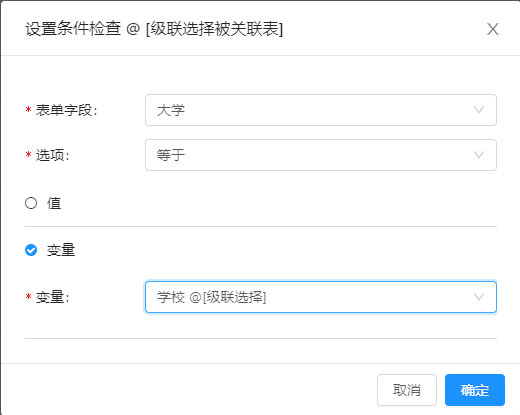Click the chevron arrow in 变量 dropdown

(x=479, y=297)
